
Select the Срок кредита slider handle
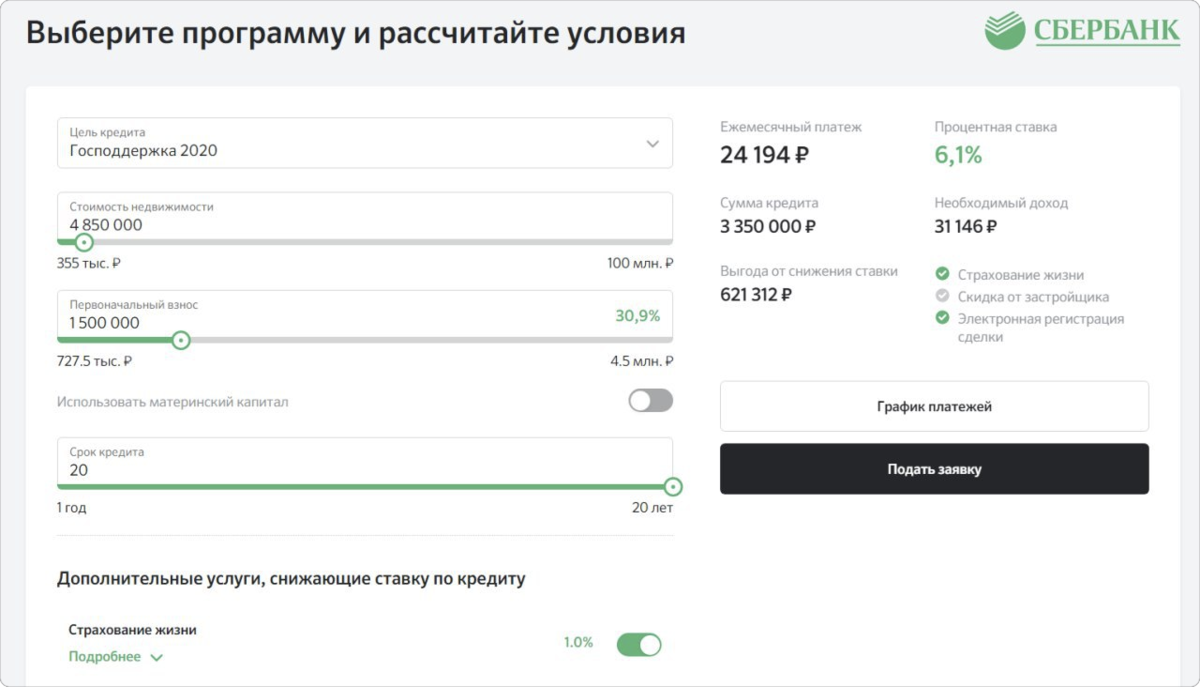[675, 487]
